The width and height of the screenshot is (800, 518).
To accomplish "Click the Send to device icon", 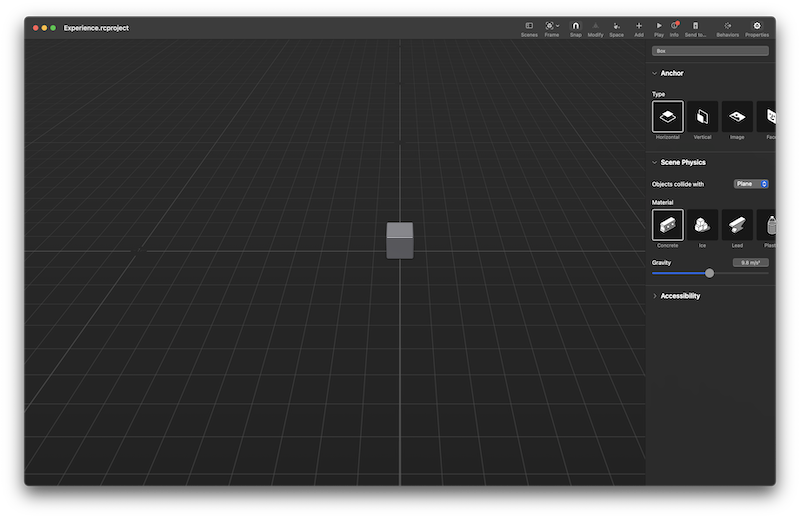I will pyautogui.click(x=695, y=29).
